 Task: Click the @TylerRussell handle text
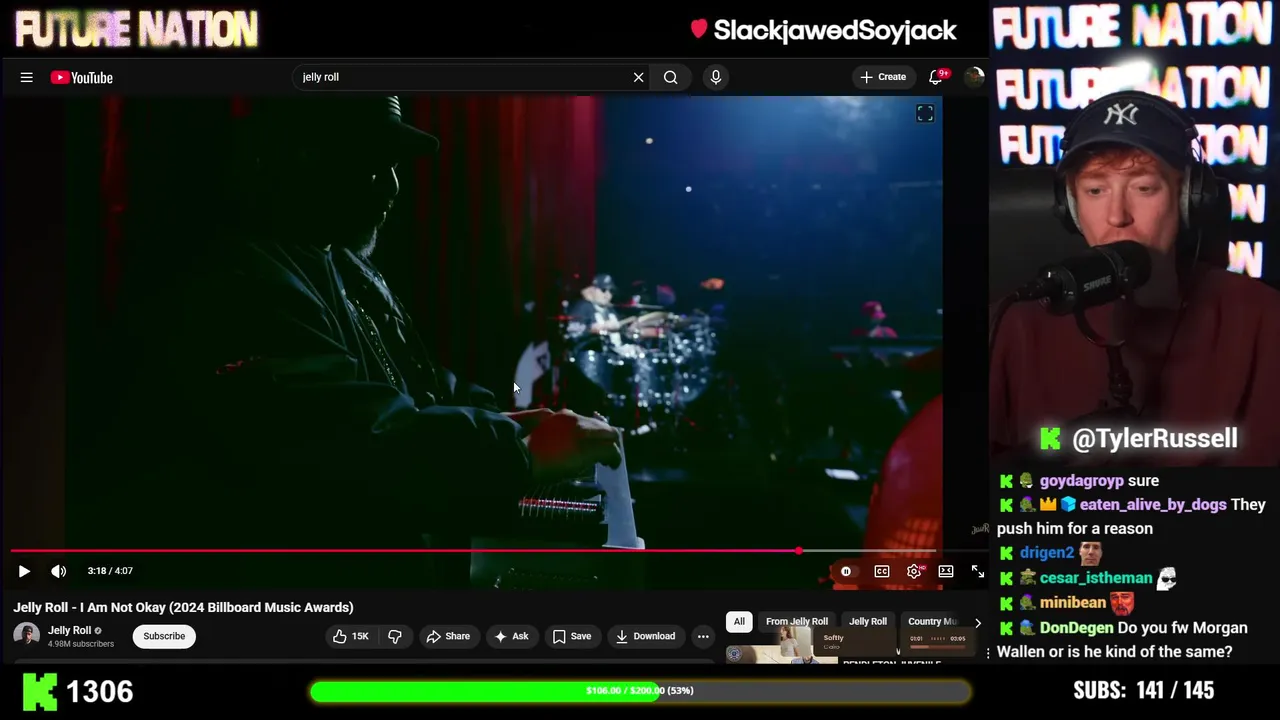(x=1155, y=438)
